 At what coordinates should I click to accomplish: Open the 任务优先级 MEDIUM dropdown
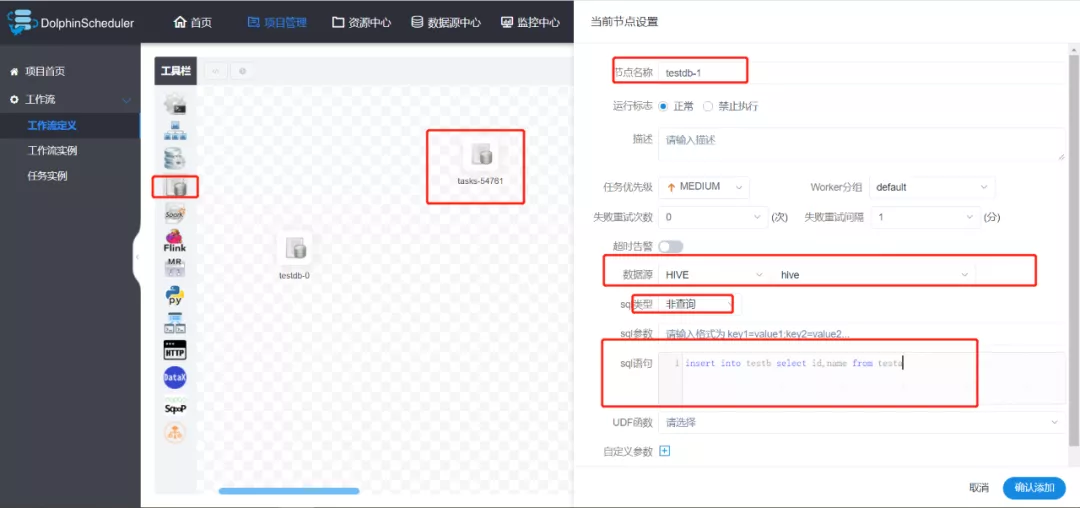(704, 187)
